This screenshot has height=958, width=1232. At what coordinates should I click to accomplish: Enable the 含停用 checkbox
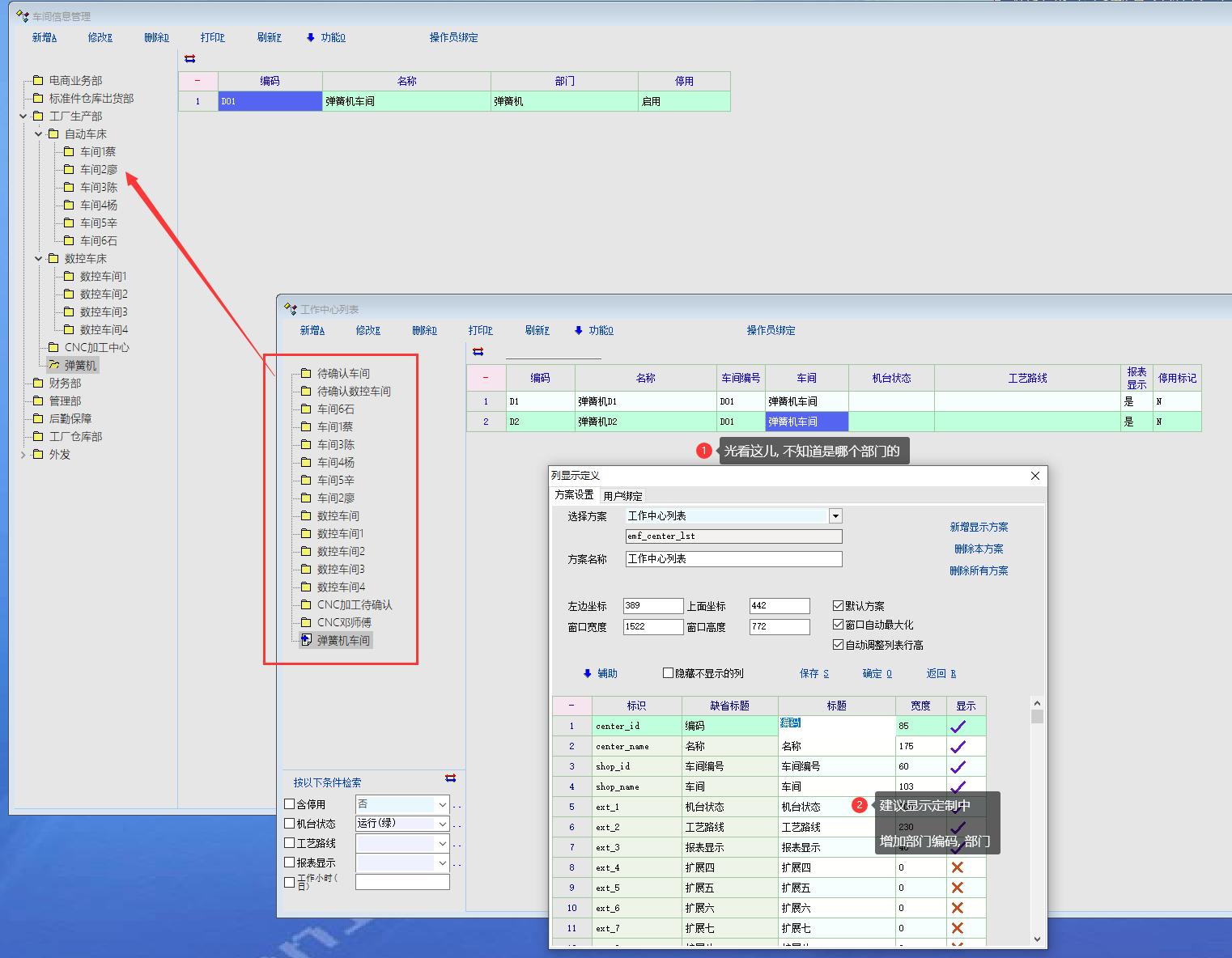pyautogui.click(x=290, y=804)
